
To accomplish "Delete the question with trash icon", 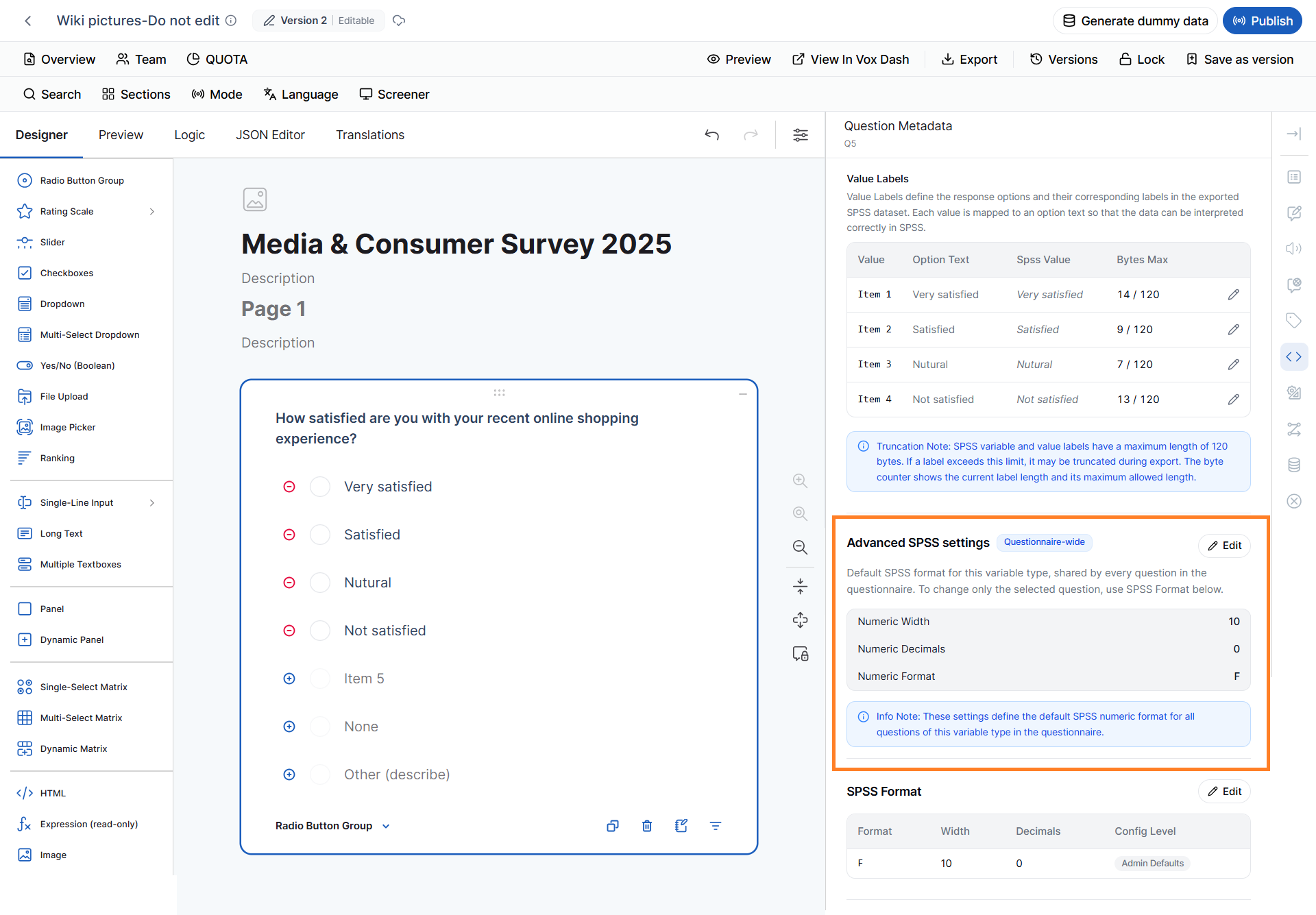I will (x=646, y=826).
